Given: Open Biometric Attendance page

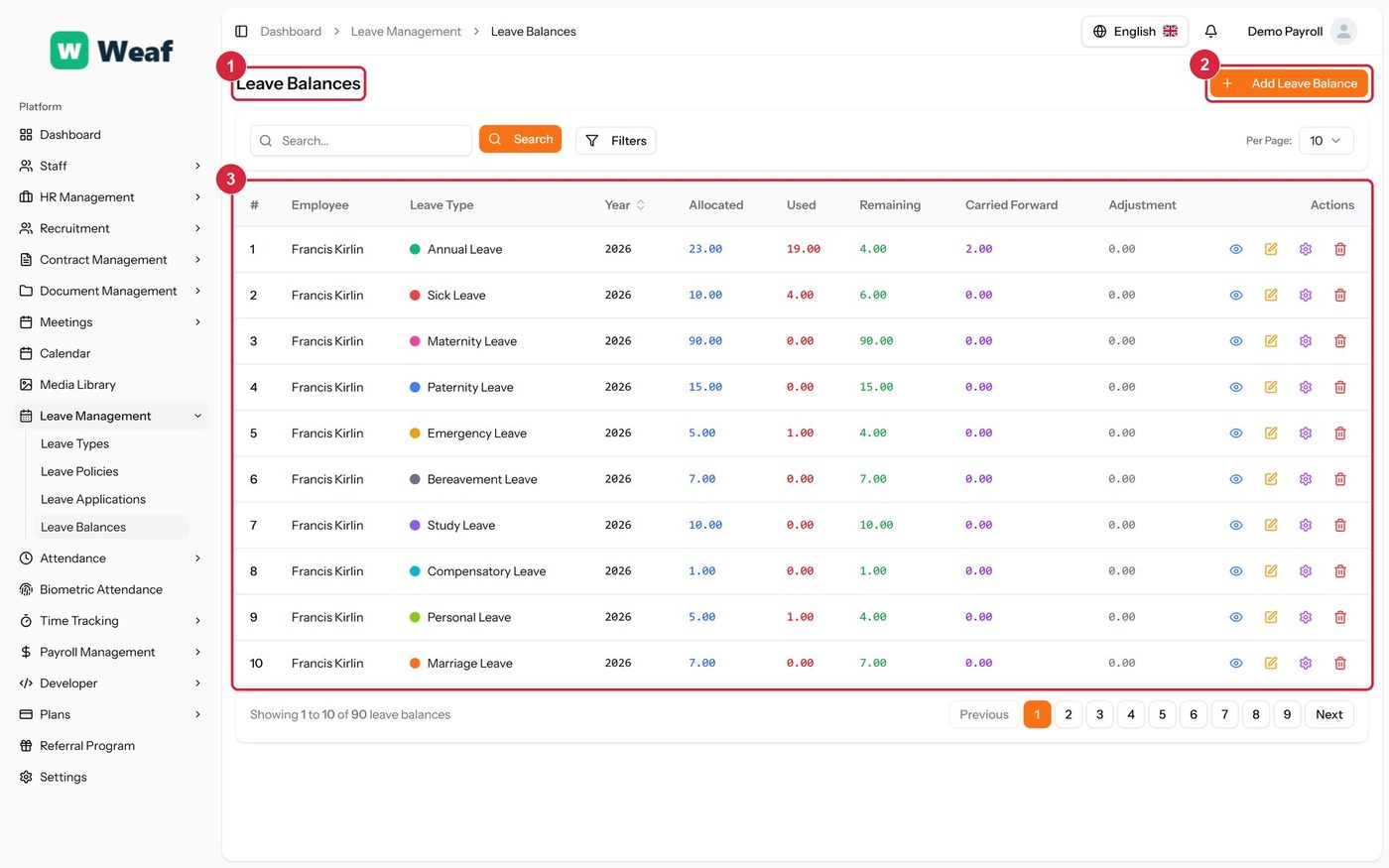Looking at the screenshot, I should click(110, 589).
